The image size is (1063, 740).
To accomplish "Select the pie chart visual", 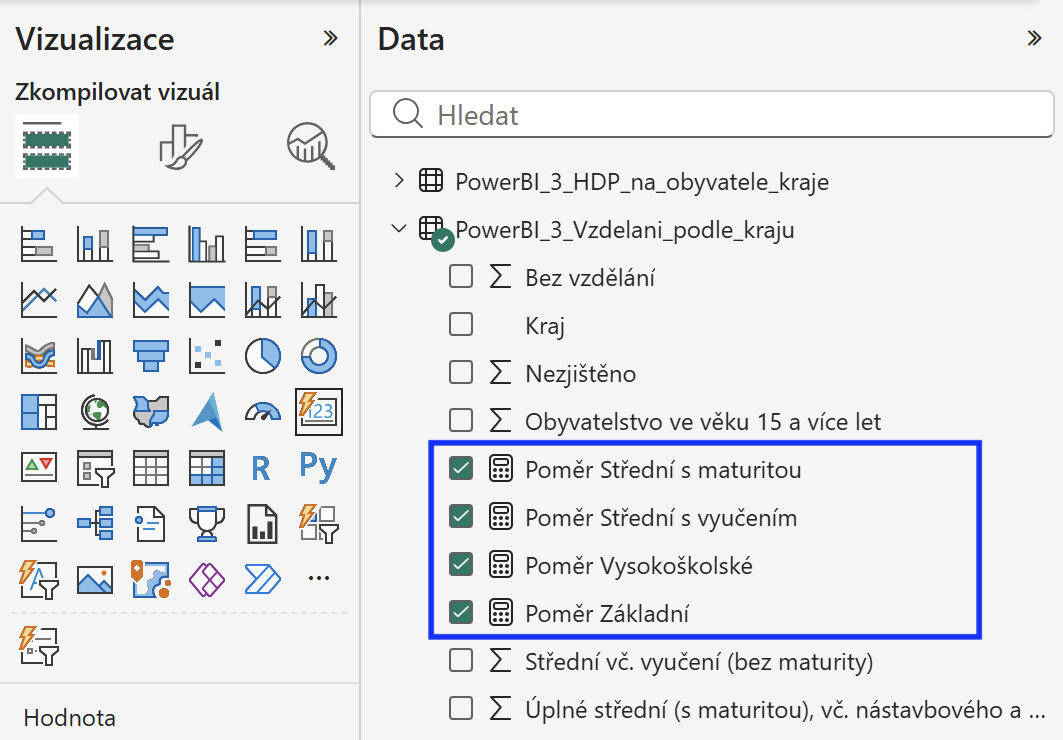I will pos(262,356).
